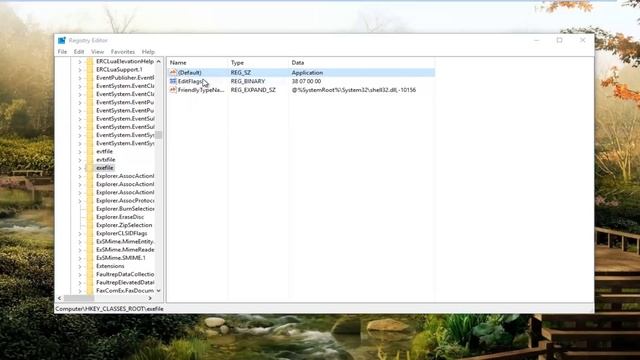Select the Explorer.EraseDisc tree key
Screen dimensions: 640x360
pos(120,217)
